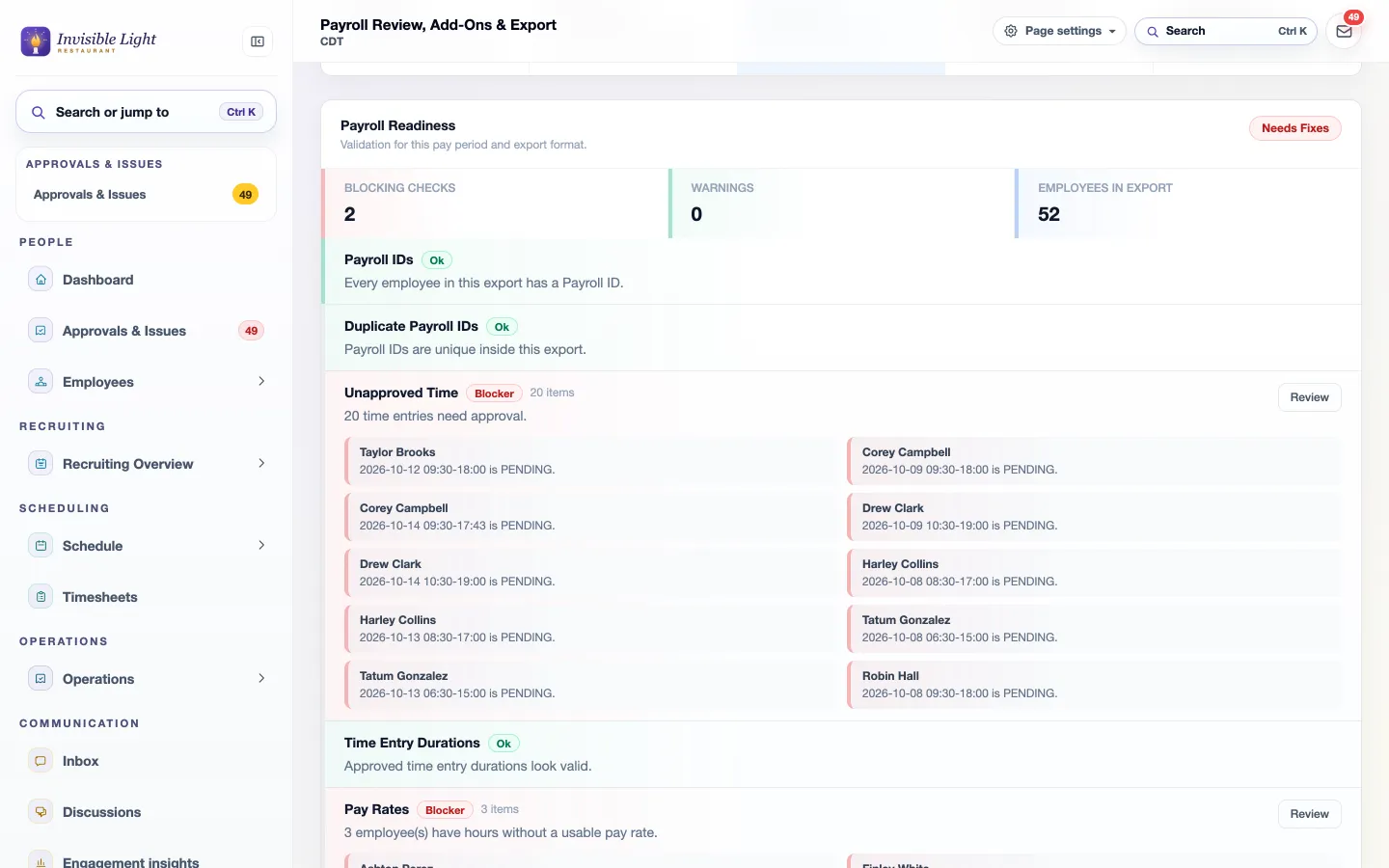Click the magnifier in Search or jump to
1389x868 pixels.
tap(39, 113)
